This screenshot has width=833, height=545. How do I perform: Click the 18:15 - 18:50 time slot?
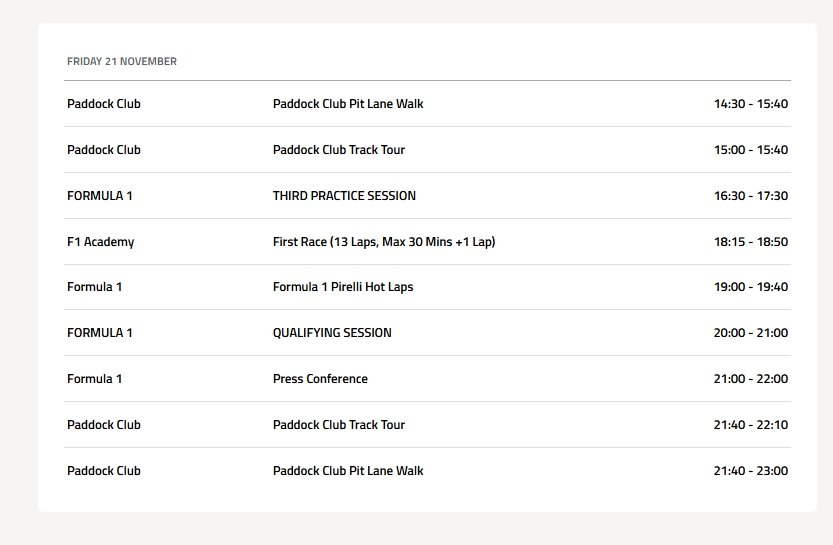coord(750,242)
